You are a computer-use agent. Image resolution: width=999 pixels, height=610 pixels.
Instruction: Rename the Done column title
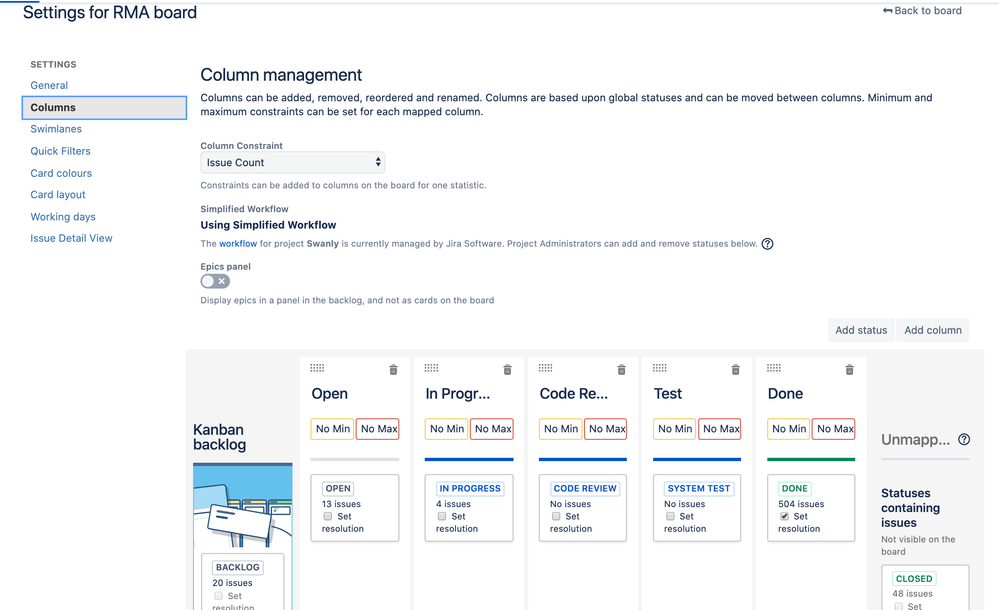coord(785,394)
